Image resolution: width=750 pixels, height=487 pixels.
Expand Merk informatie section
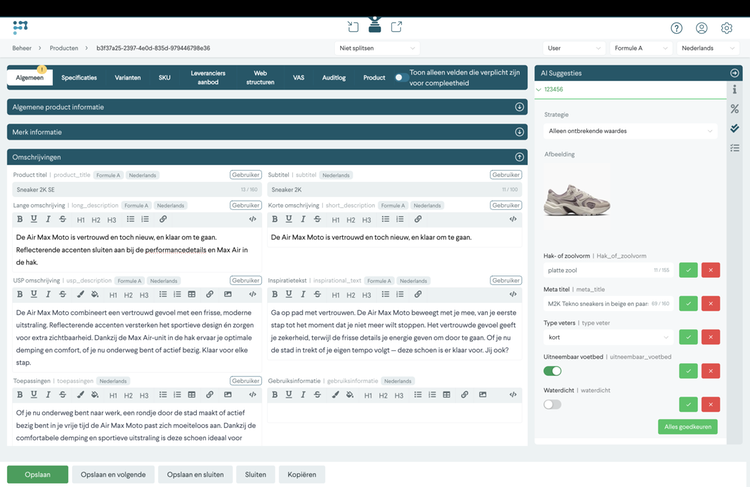point(519,132)
